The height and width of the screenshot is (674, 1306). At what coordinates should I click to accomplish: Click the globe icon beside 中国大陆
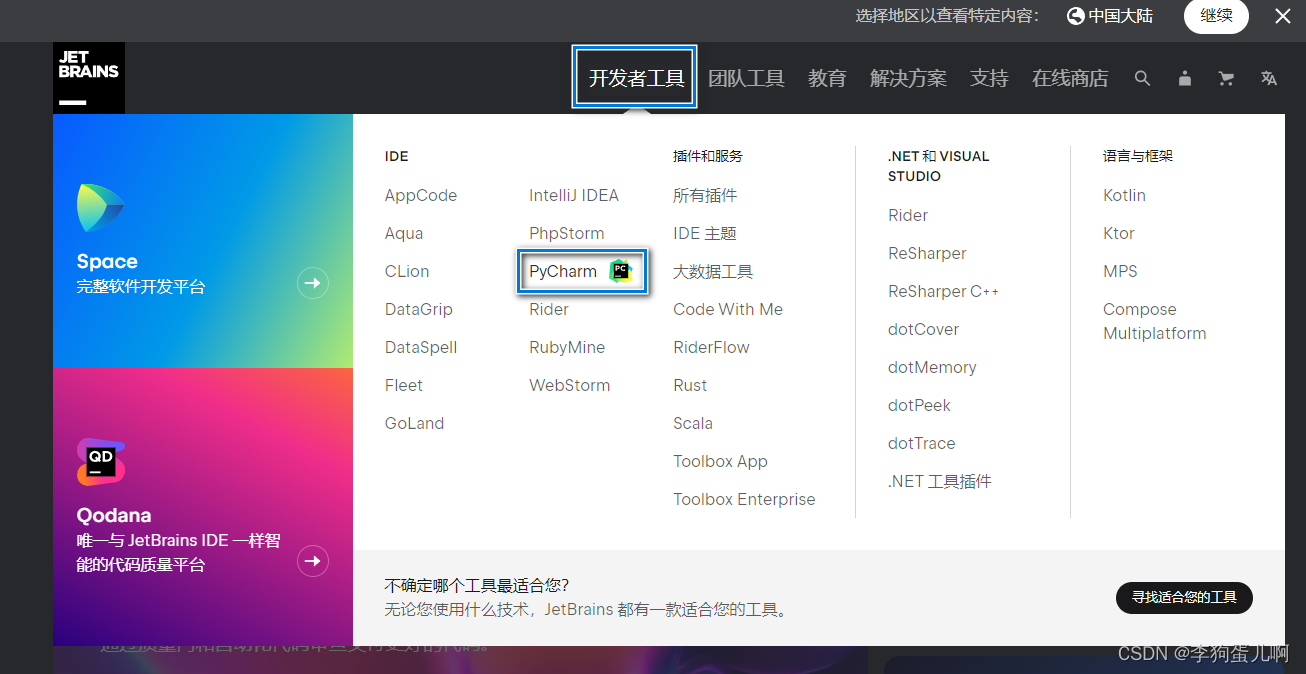tap(1076, 16)
